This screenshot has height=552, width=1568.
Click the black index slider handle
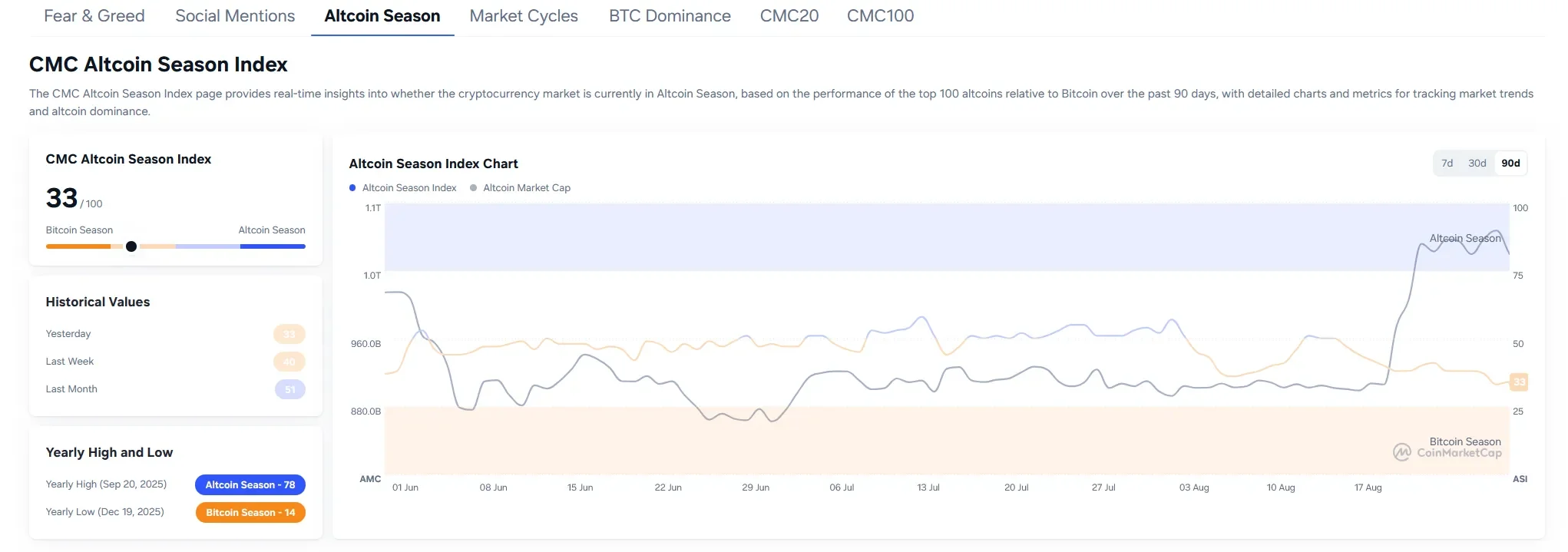[131, 246]
